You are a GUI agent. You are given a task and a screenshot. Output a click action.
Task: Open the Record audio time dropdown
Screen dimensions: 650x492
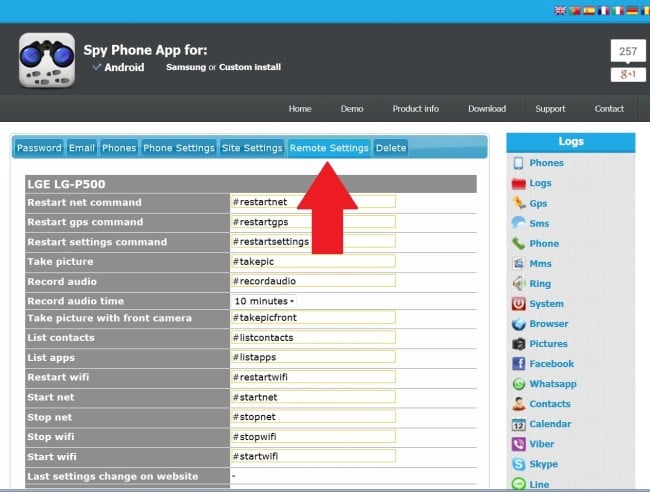pos(264,301)
